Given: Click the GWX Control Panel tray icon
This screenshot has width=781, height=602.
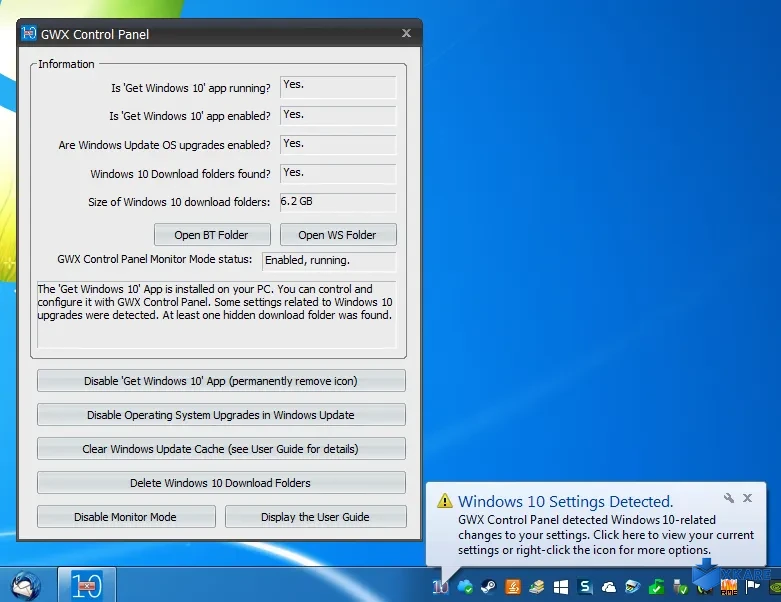Looking at the screenshot, I should click(x=441, y=587).
